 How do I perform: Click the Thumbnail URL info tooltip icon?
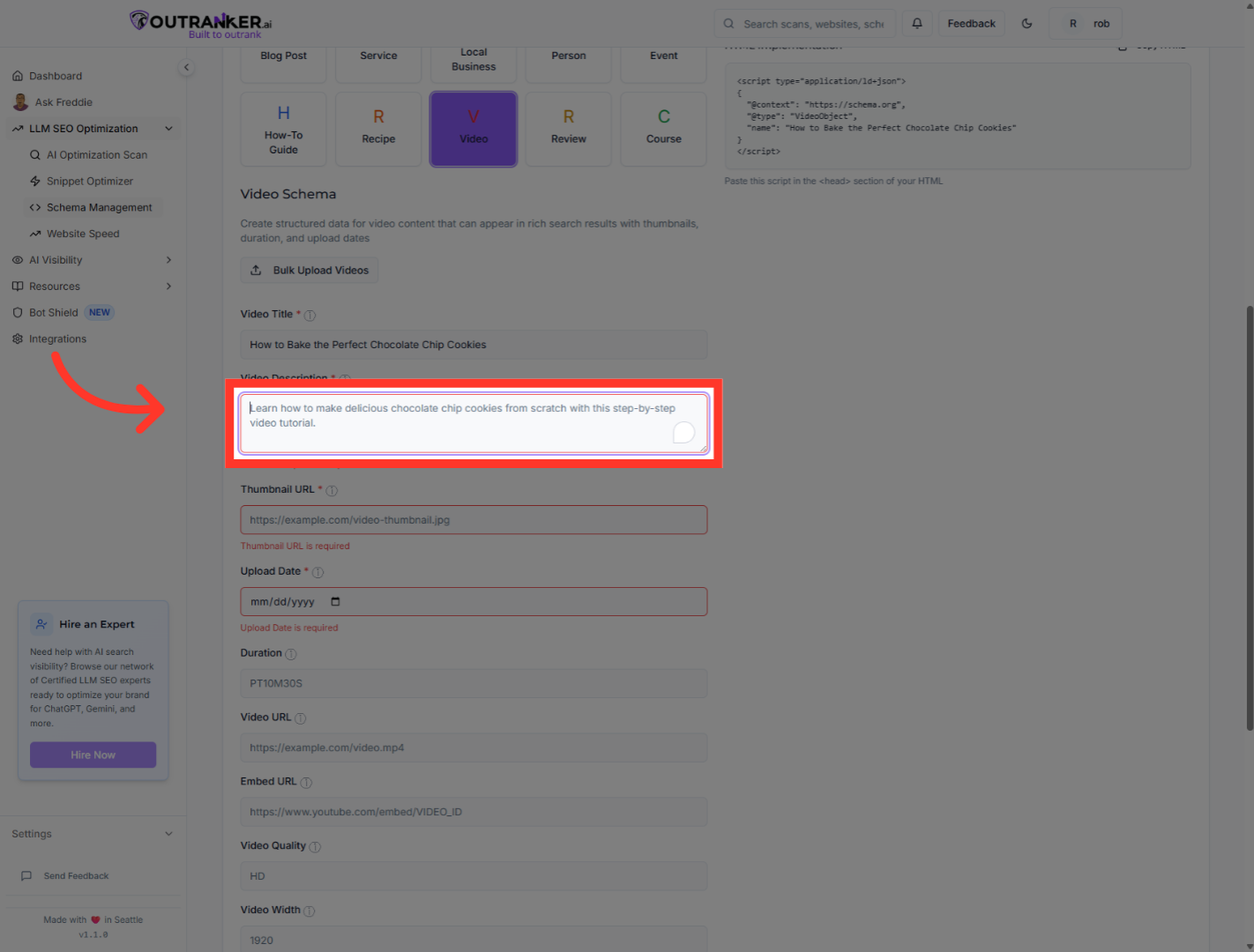[x=332, y=490]
